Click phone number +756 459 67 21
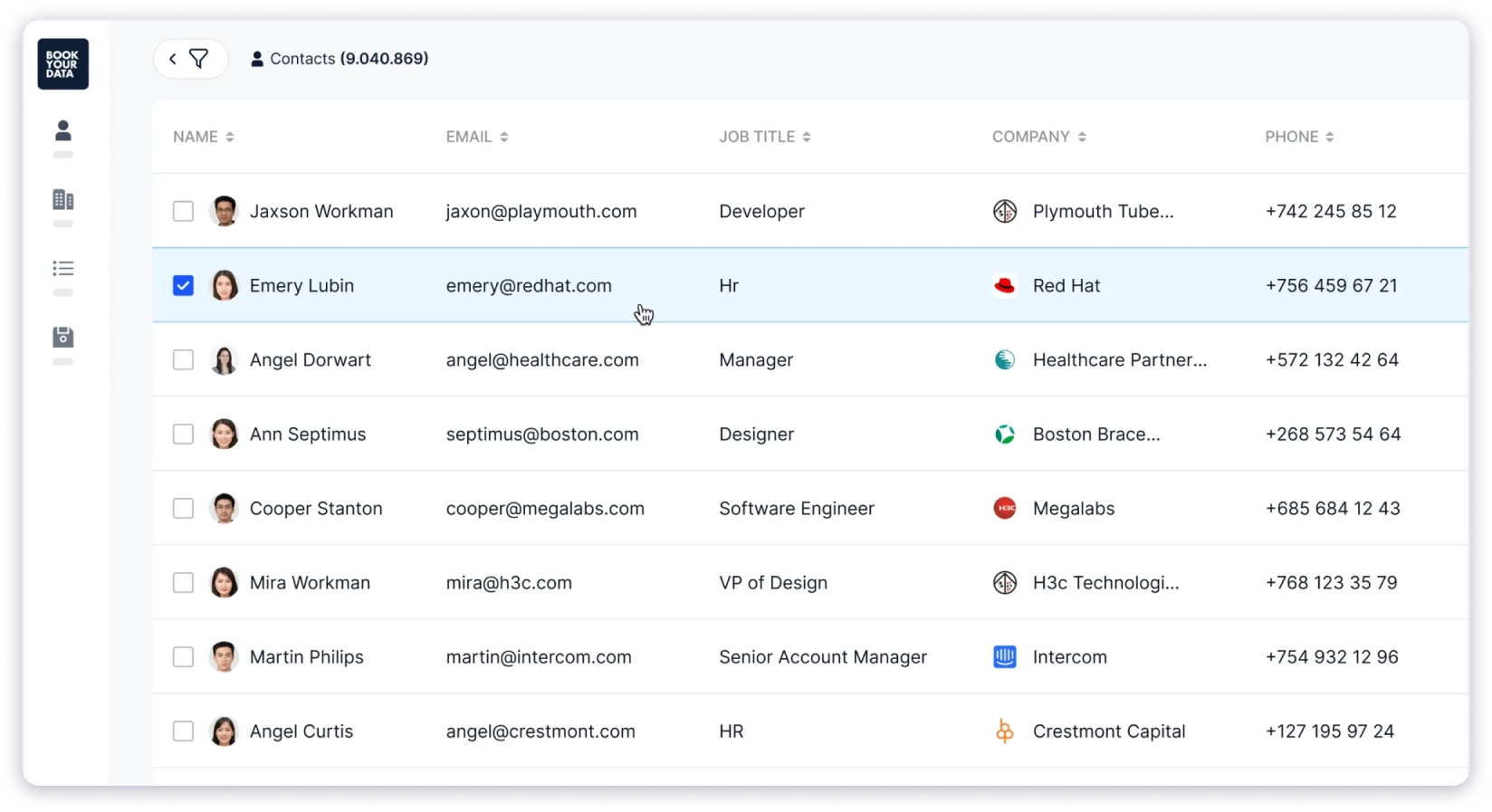This screenshot has height=812, width=1492. (x=1331, y=285)
